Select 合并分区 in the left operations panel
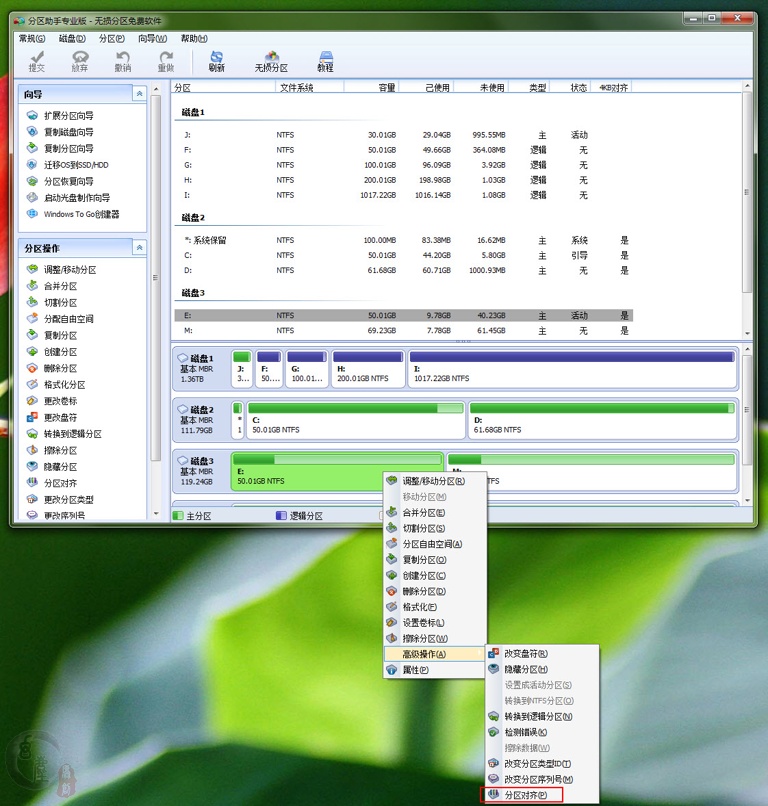The width and height of the screenshot is (768, 806). 60,286
